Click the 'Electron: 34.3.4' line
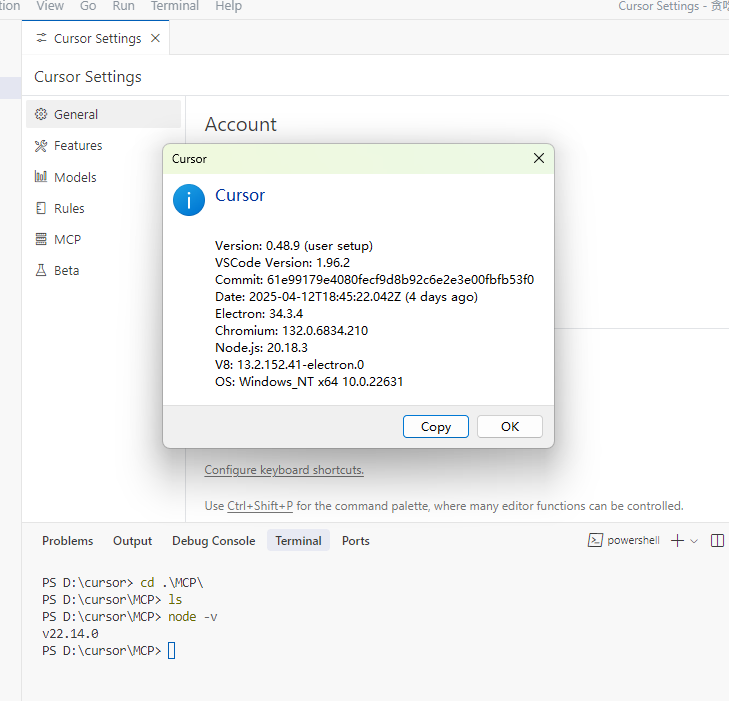 (x=259, y=314)
